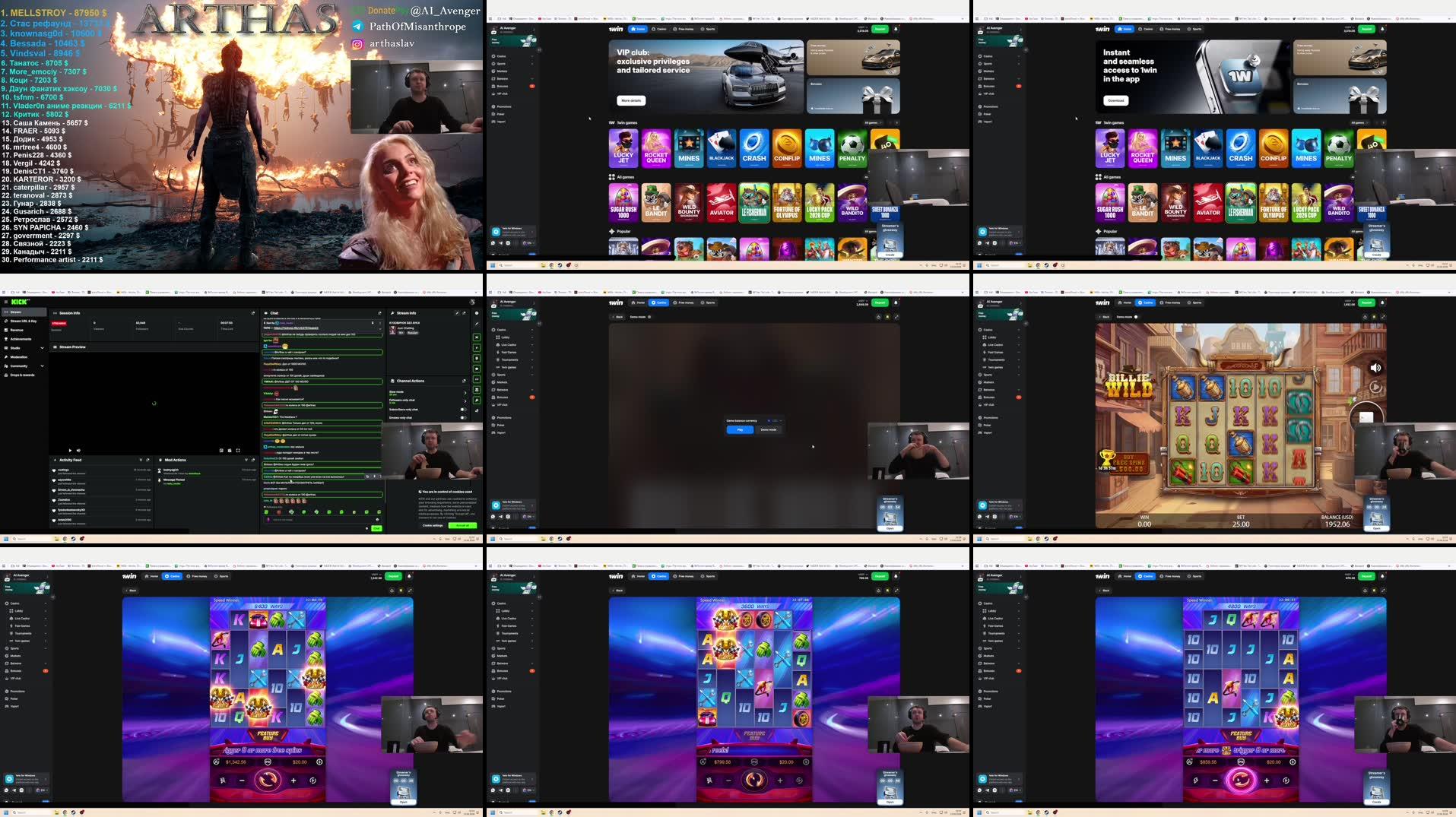The image size is (1456, 817).
Task: Click Download on the 1win app banner
Action: pyautogui.click(x=1115, y=100)
